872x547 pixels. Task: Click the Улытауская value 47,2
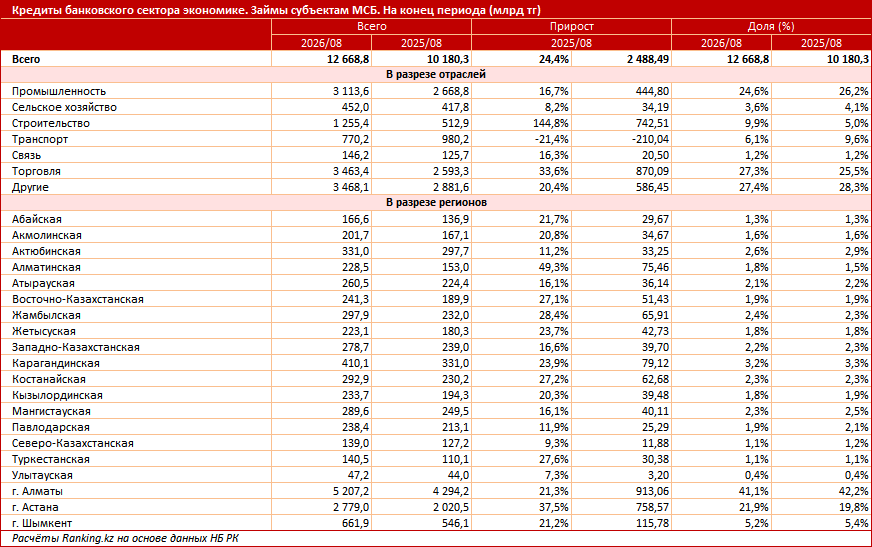[x=358, y=476]
